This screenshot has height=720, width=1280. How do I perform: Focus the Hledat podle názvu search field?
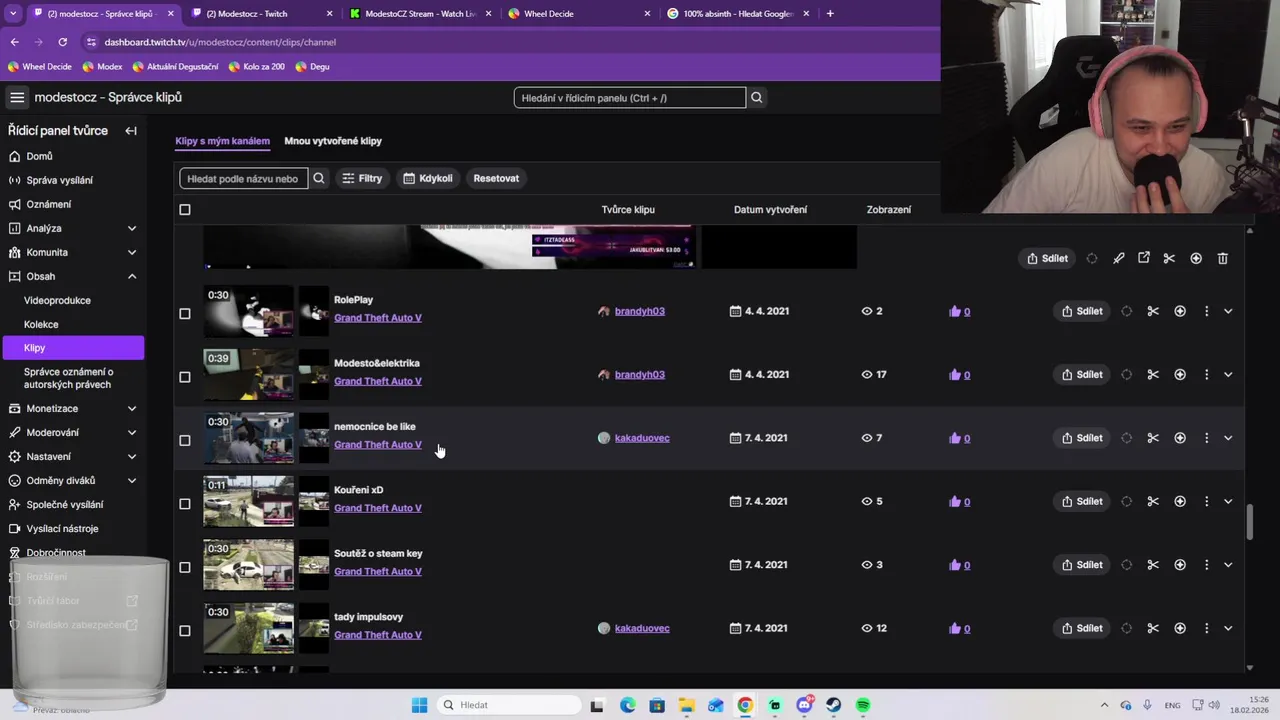tap(243, 178)
